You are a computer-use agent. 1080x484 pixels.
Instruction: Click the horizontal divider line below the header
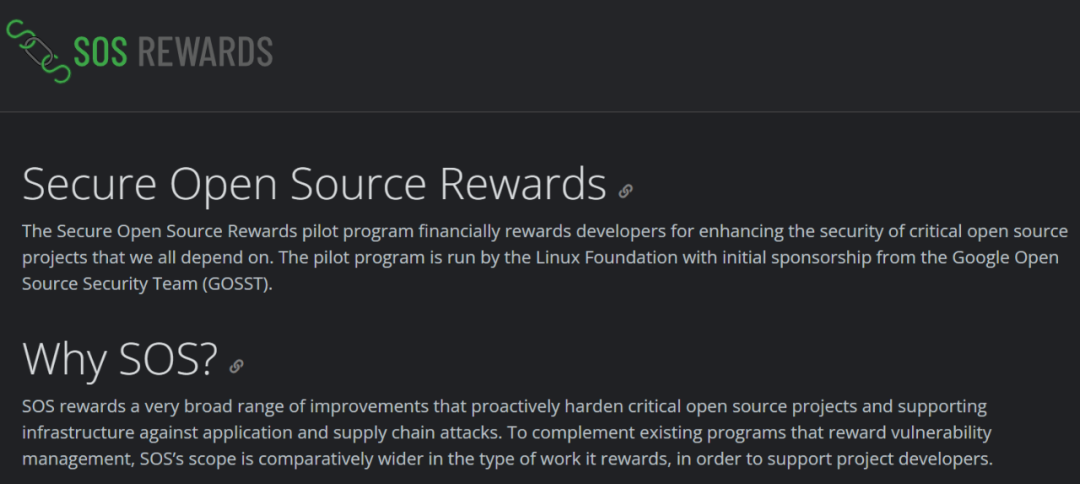[540, 112]
